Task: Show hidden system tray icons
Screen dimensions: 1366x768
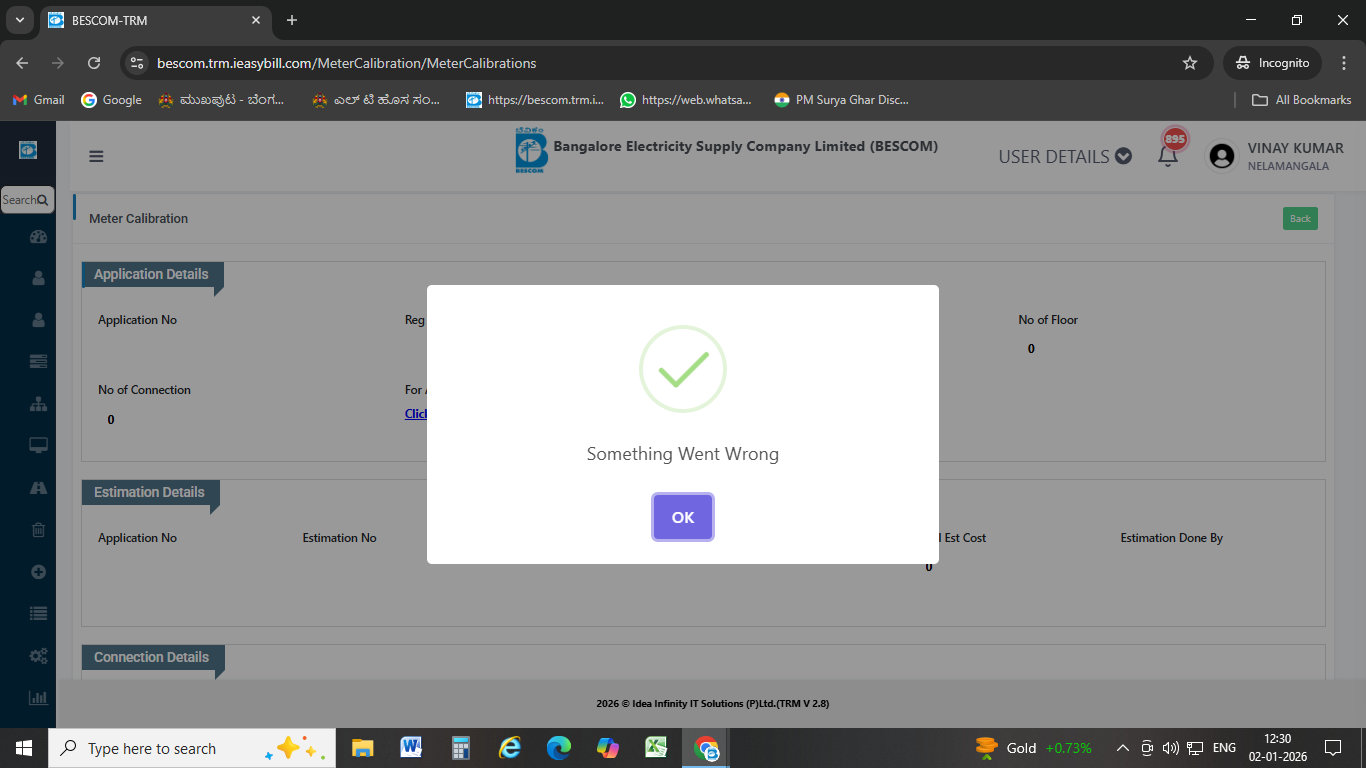Action: pyautogui.click(x=1123, y=748)
